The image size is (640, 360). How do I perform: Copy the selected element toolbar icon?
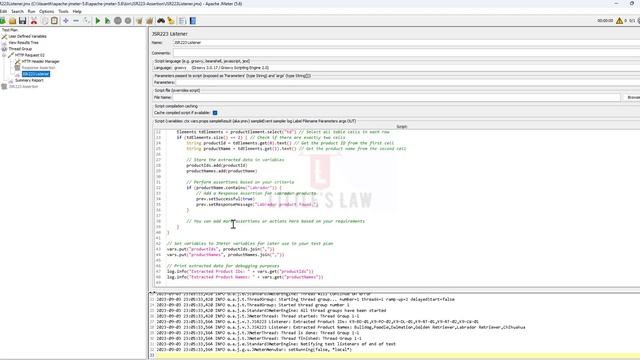click(x=45, y=21)
